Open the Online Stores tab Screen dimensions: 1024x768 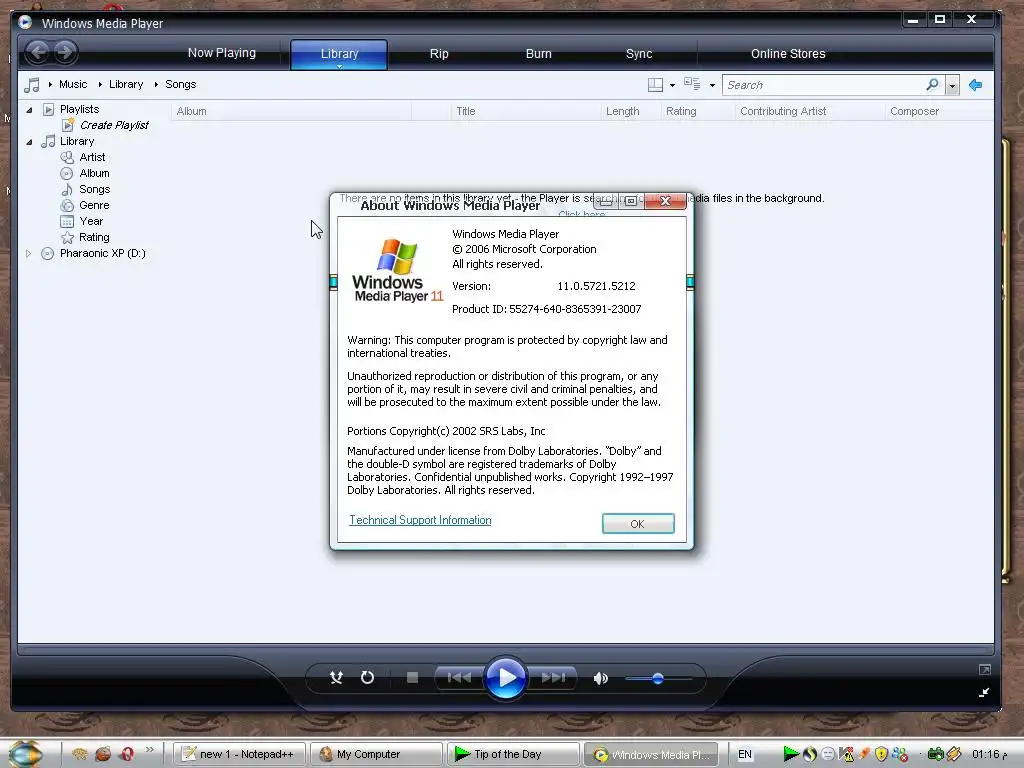788,54
